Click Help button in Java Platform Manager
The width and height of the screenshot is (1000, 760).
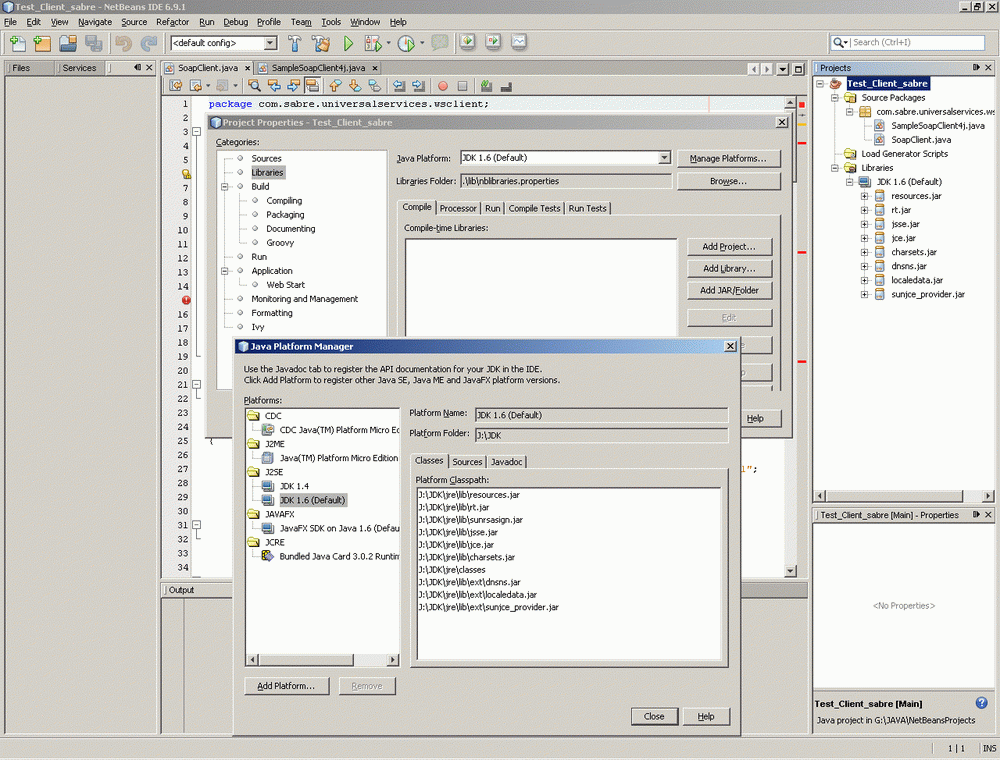click(x=705, y=716)
